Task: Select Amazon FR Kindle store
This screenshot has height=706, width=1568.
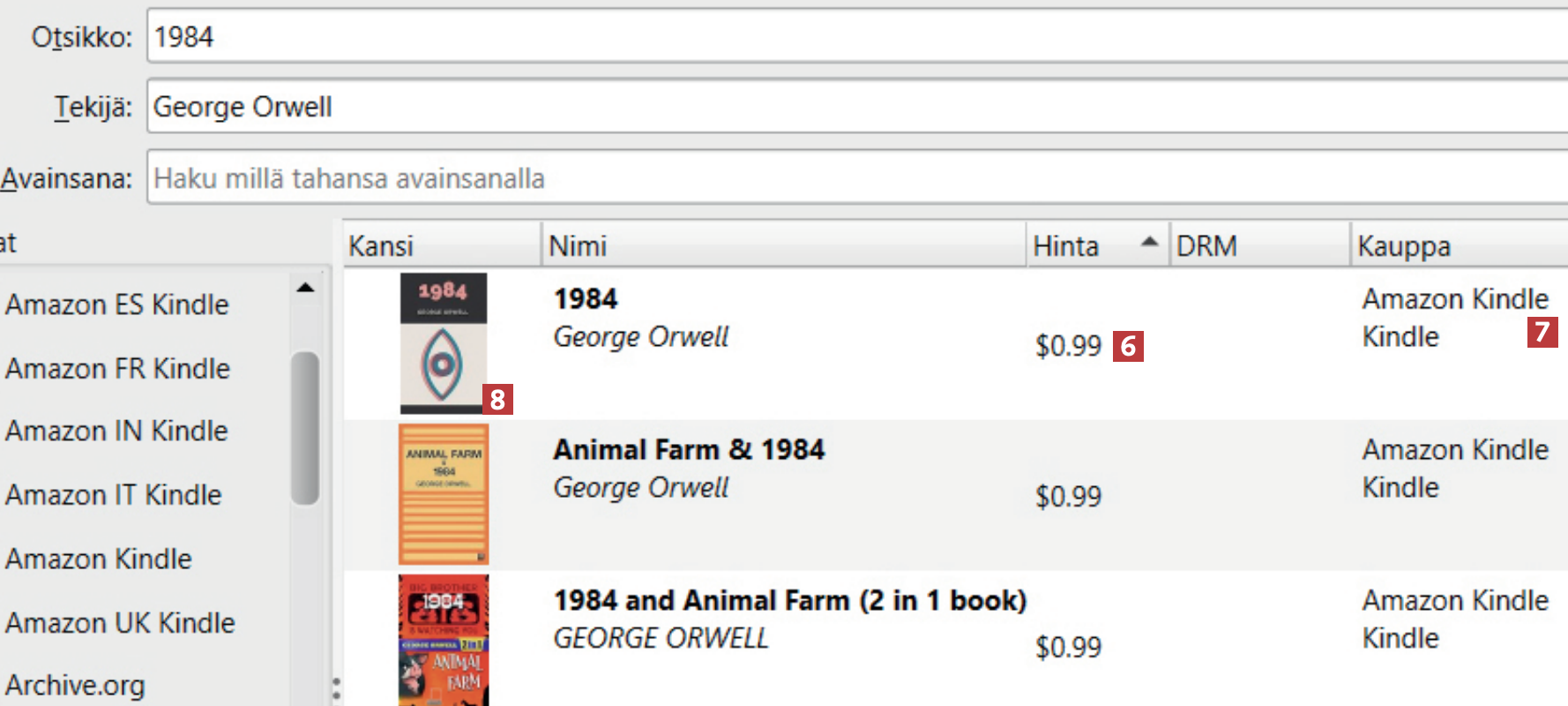Action: click(x=117, y=368)
